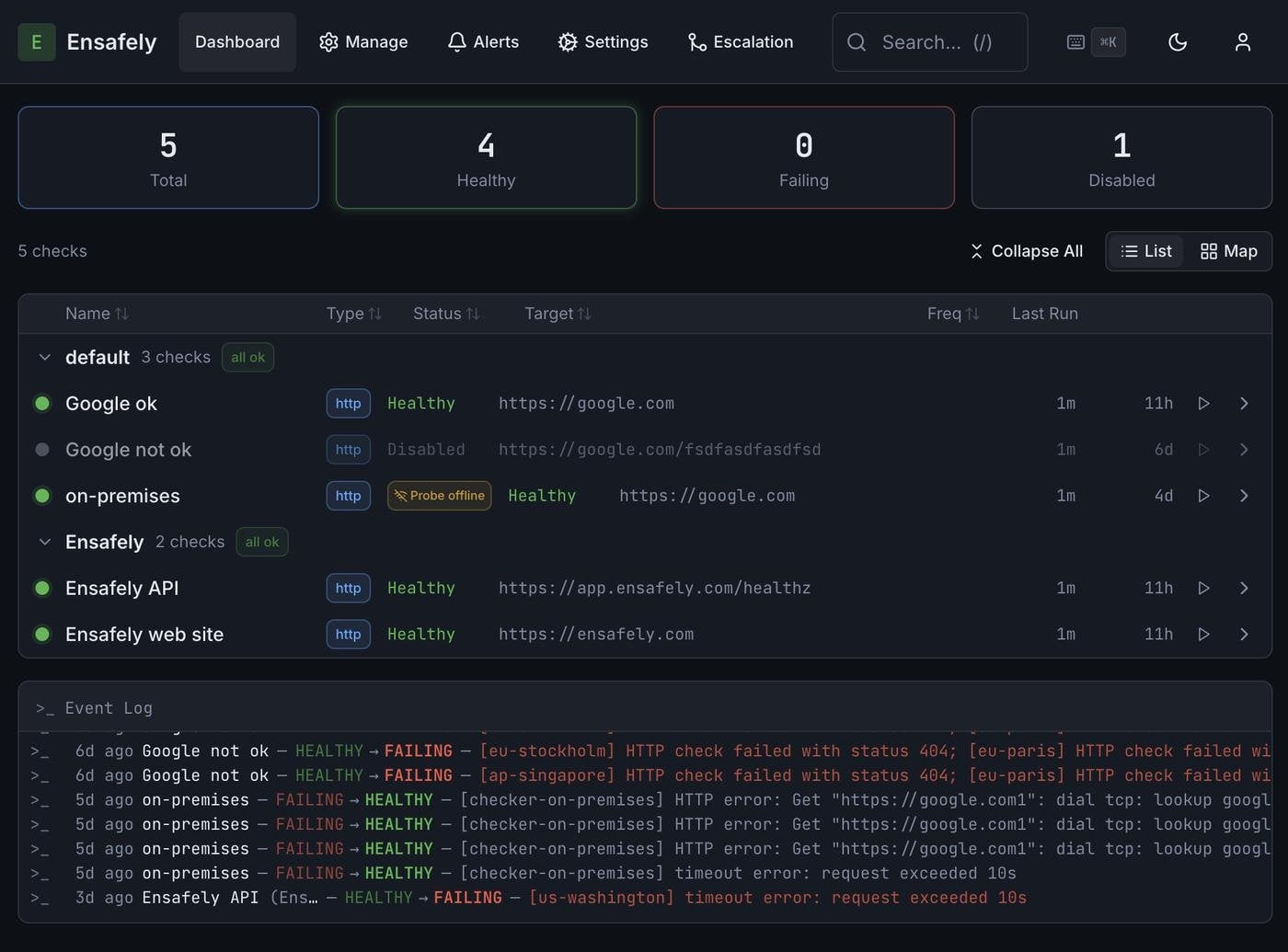Go to Escalation page
The image size is (1288, 952).
[x=741, y=42]
